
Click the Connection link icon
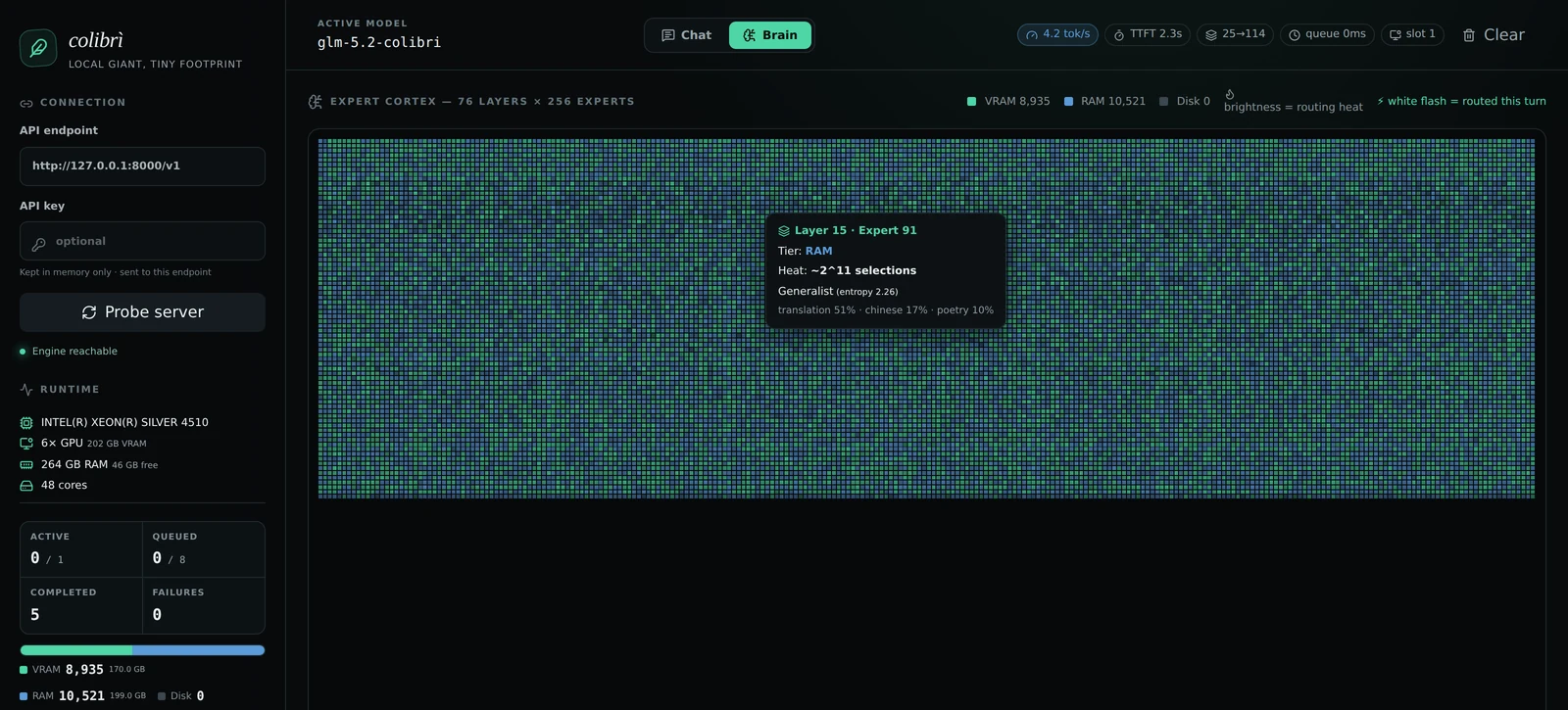[x=26, y=103]
